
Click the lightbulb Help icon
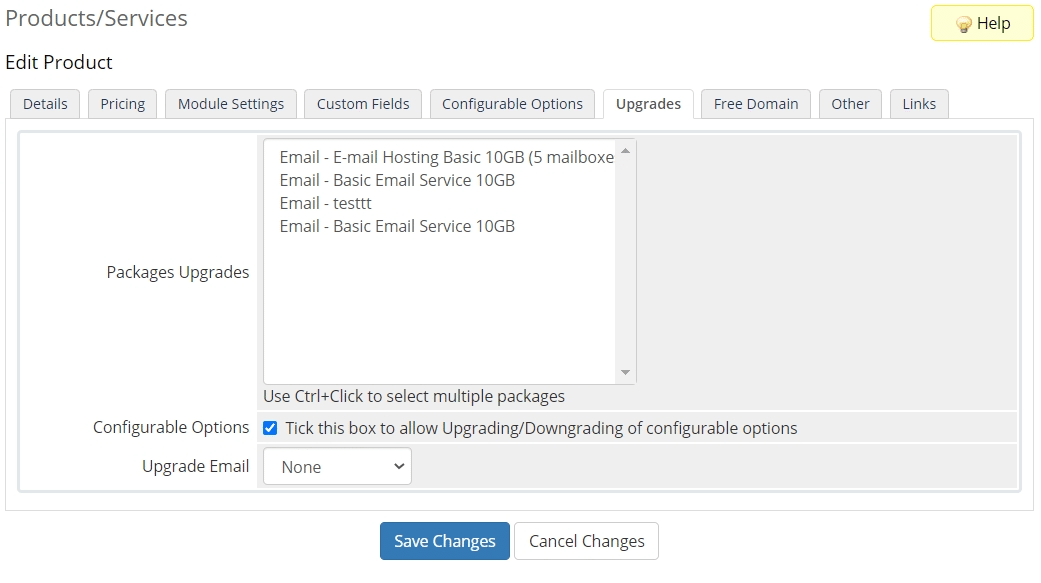coord(964,24)
